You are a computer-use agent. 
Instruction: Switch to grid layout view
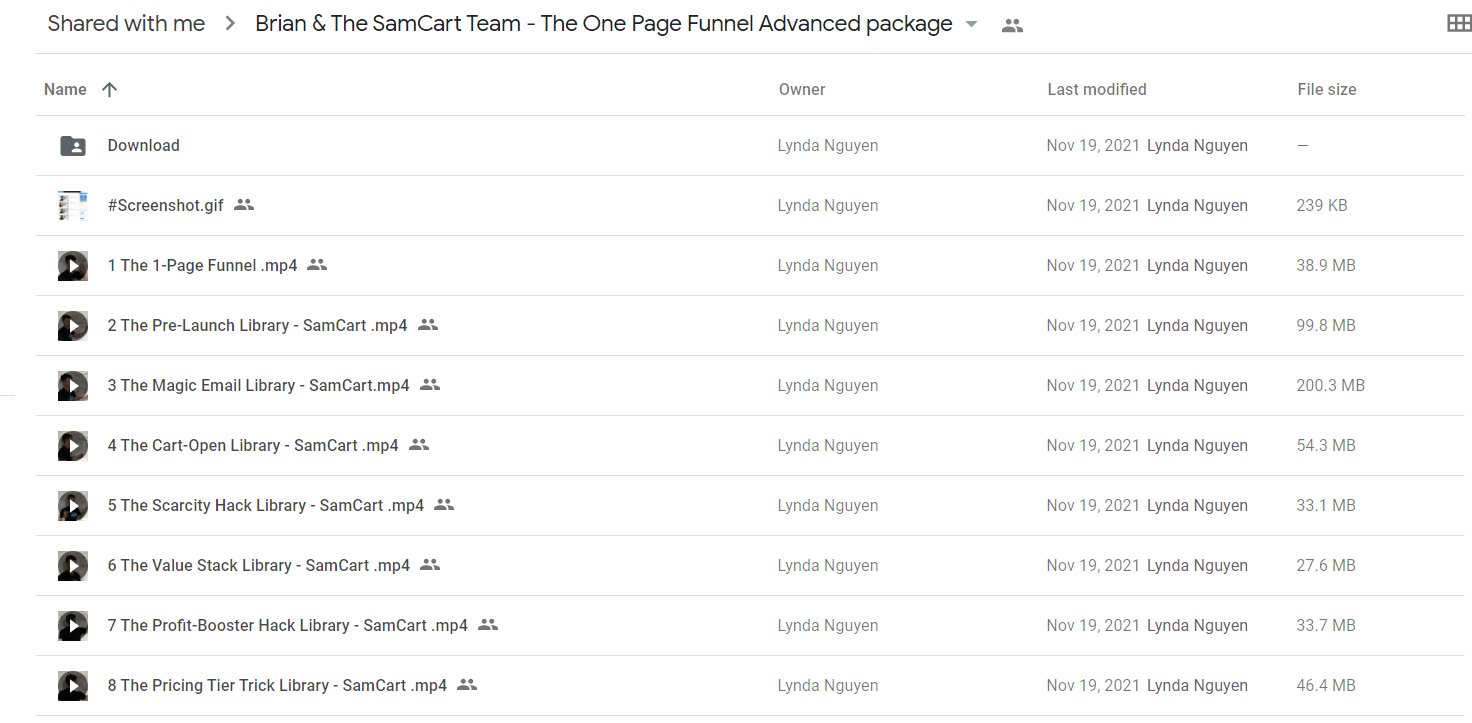(x=1459, y=24)
